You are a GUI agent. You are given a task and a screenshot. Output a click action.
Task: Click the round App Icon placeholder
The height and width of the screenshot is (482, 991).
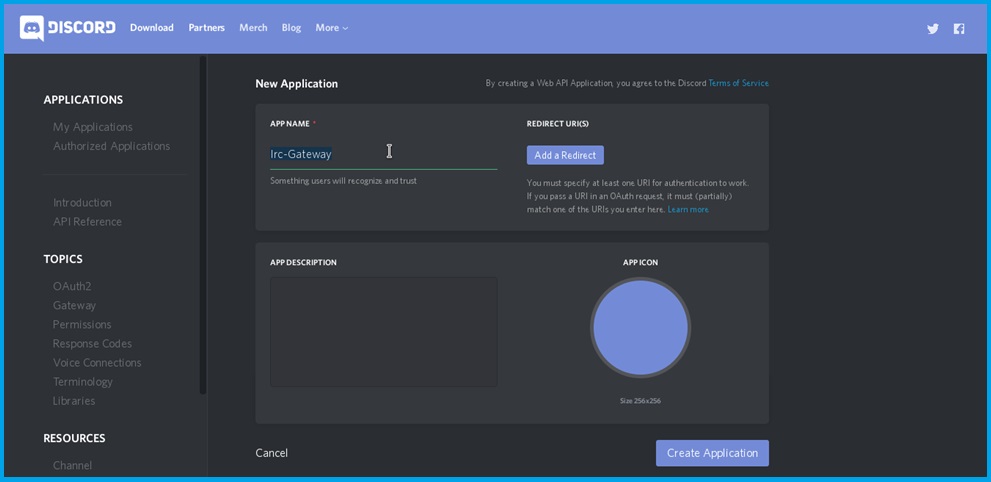pyautogui.click(x=640, y=328)
